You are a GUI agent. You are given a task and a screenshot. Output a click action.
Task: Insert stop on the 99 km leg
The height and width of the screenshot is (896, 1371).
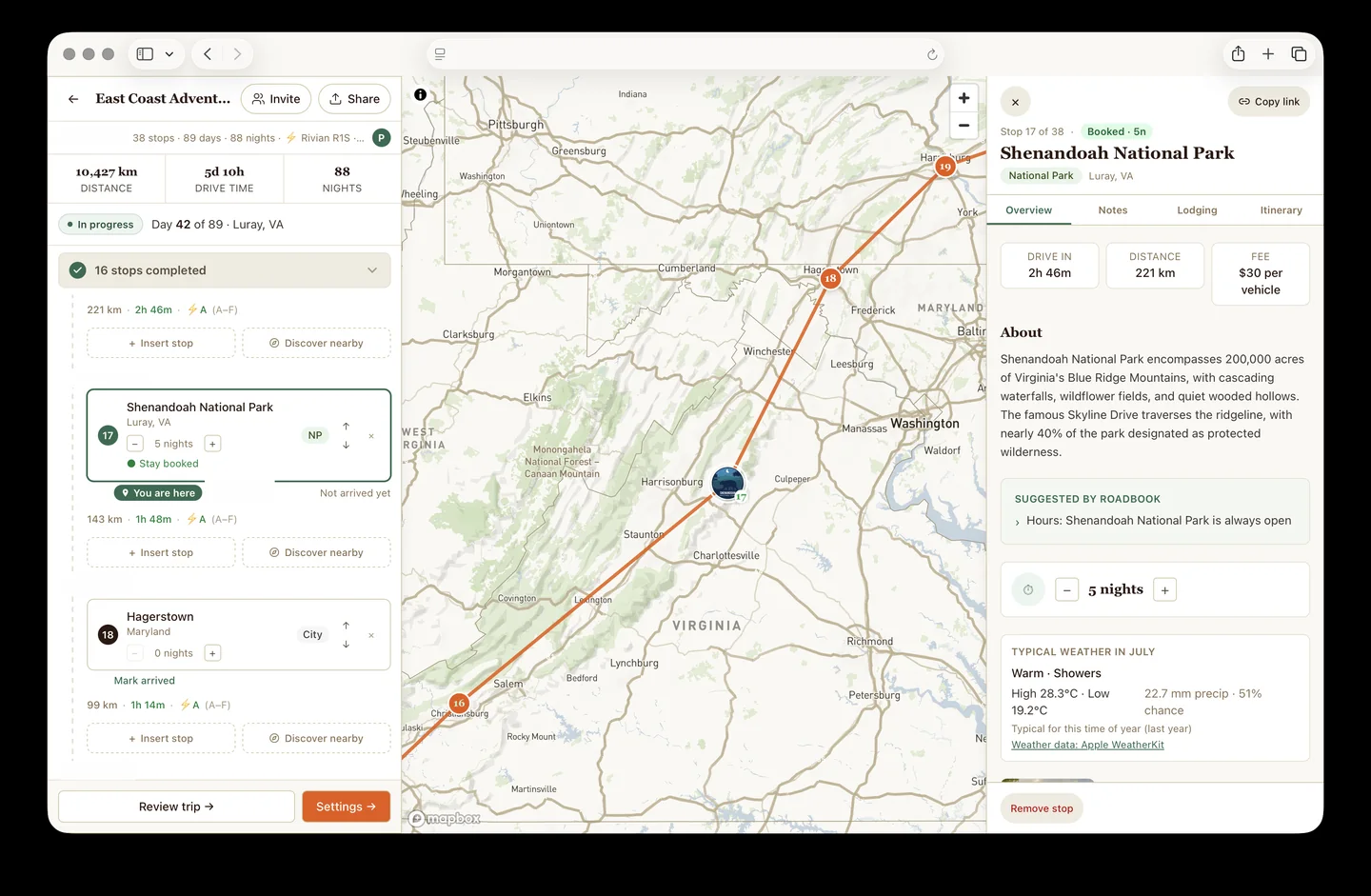coord(161,739)
